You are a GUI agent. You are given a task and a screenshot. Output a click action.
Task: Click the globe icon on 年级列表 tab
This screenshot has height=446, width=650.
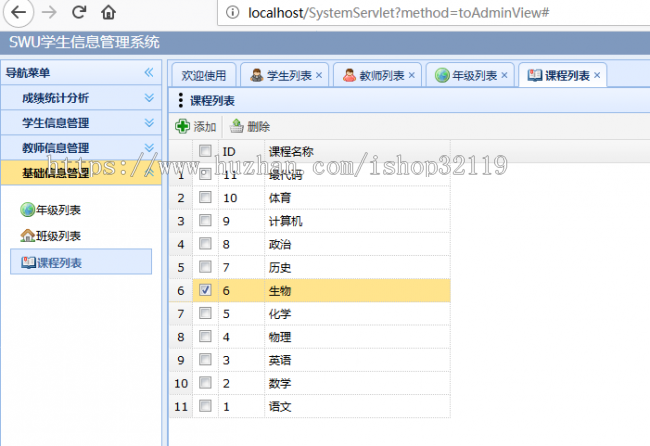coord(442,75)
